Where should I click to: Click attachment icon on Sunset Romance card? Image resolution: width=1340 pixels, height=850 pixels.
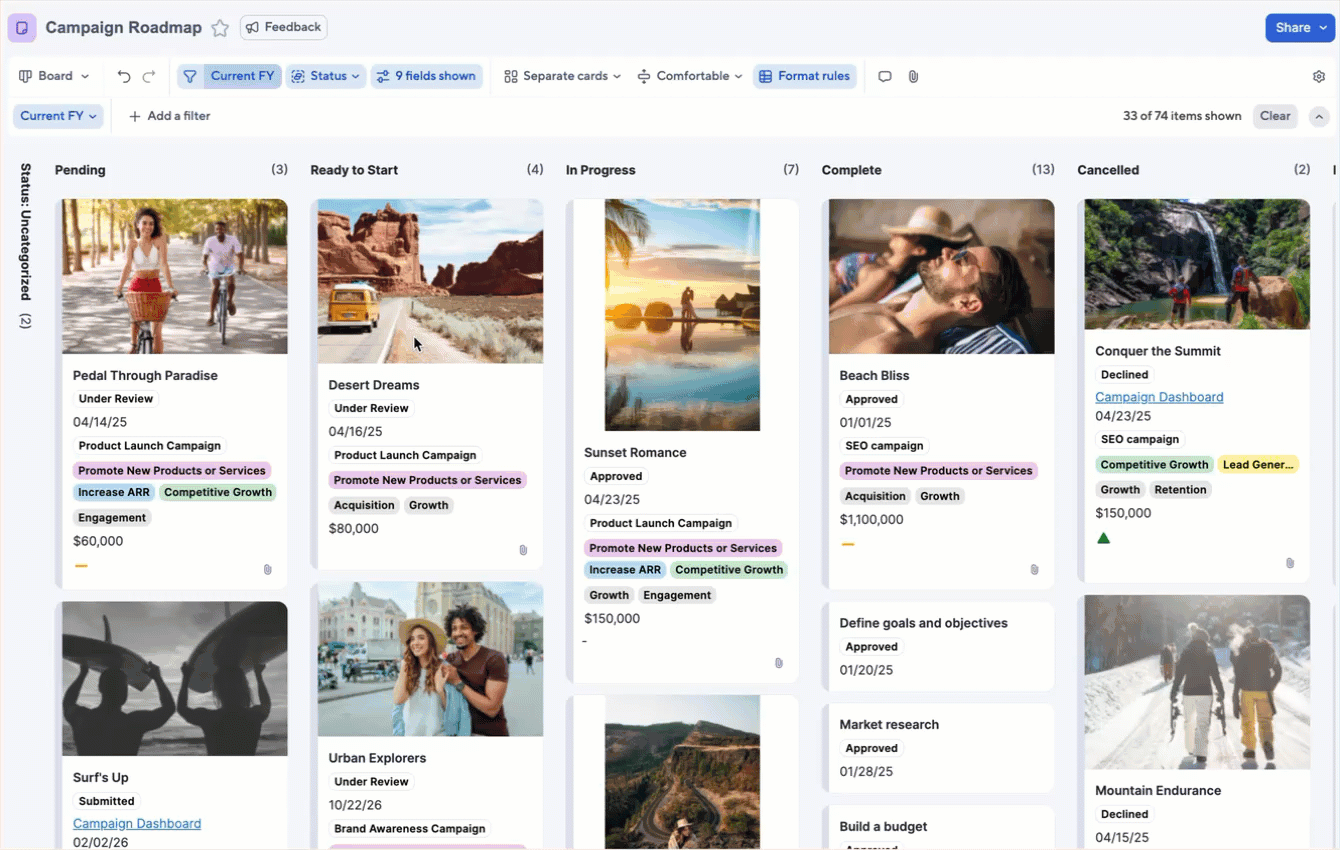coord(779,663)
